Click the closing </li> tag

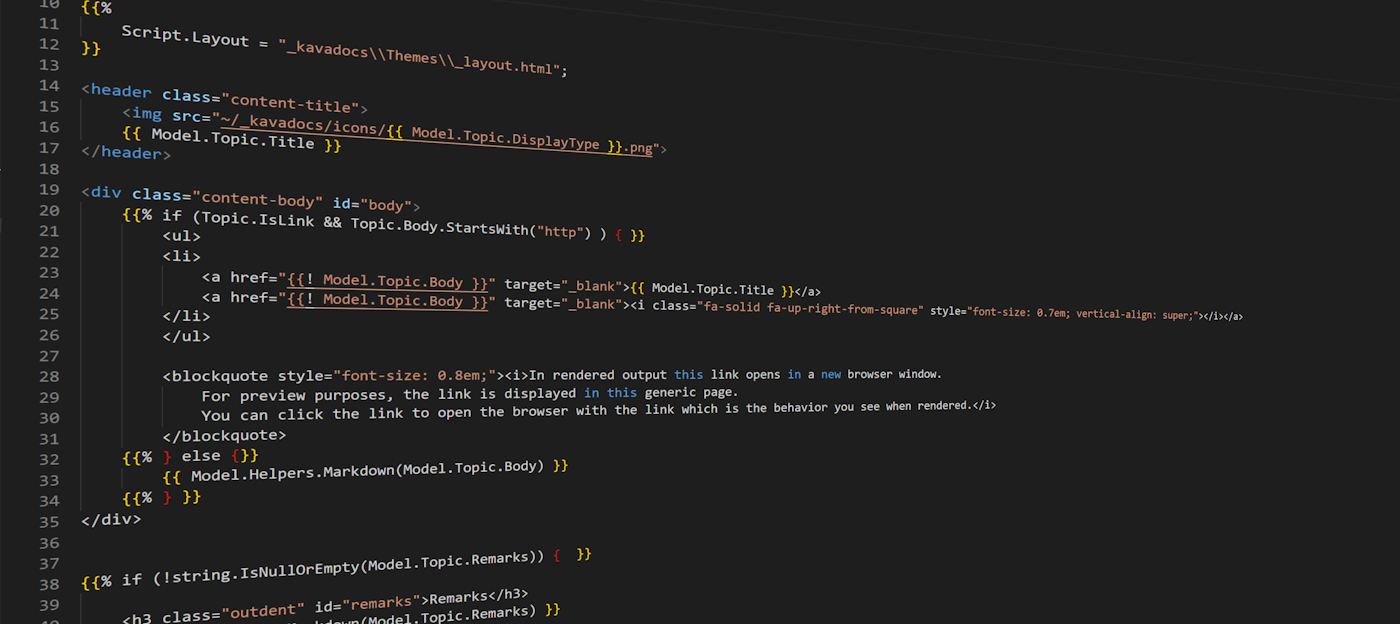click(x=186, y=315)
